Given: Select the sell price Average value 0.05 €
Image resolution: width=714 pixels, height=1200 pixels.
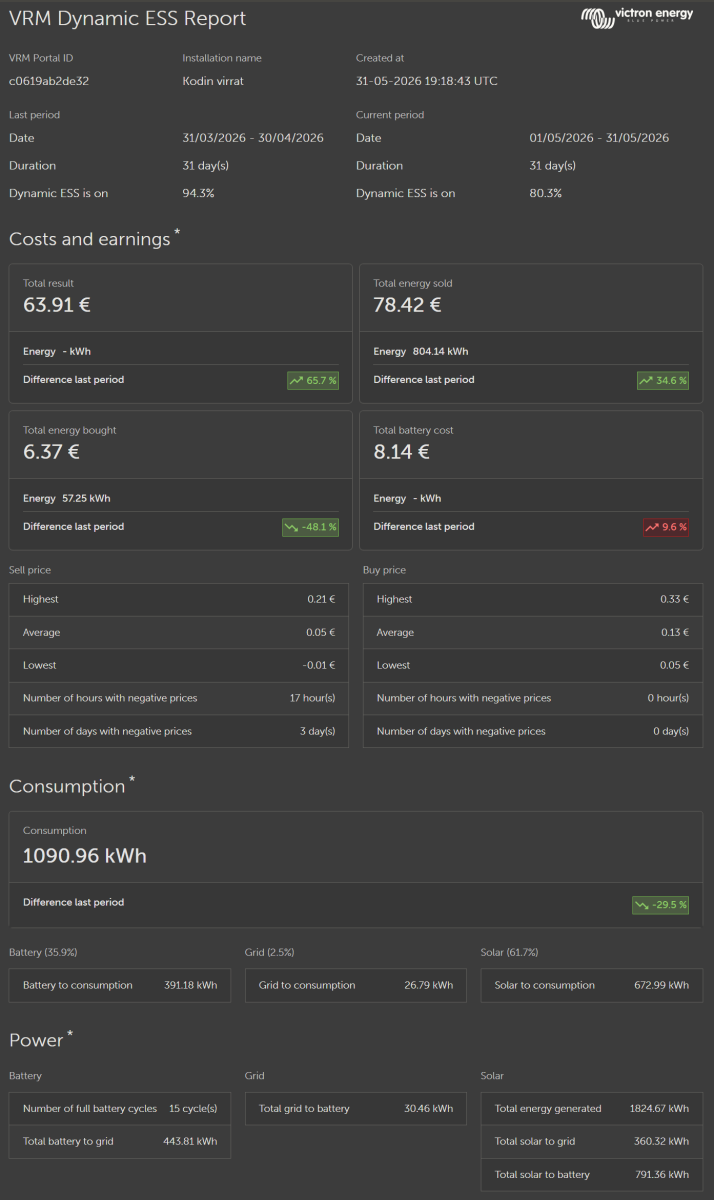Looking at the screenshot, I should pyautogui.click(x=321, y=632).
